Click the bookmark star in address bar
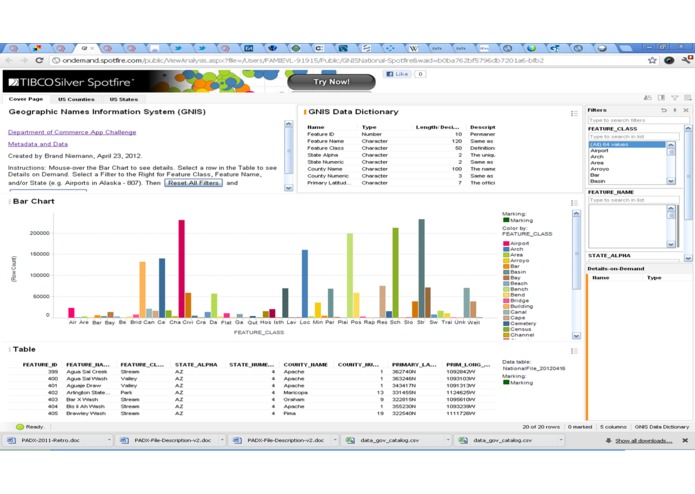The width and height of the screenshot is (695, 494). [652, 60]
